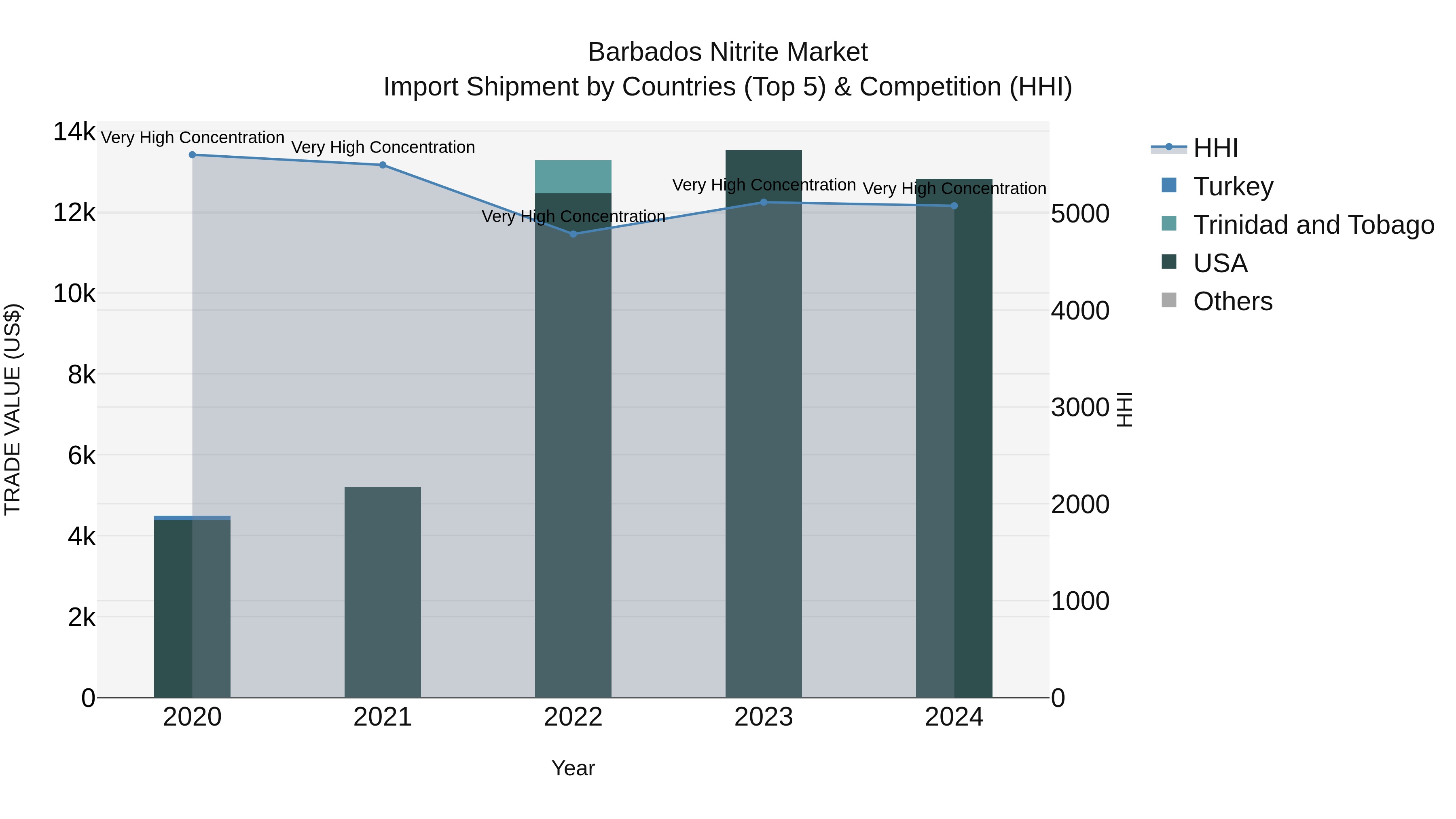Click the Turkey blue legend swatch
Screen dimensions: 1456x819
[1168, 185]
